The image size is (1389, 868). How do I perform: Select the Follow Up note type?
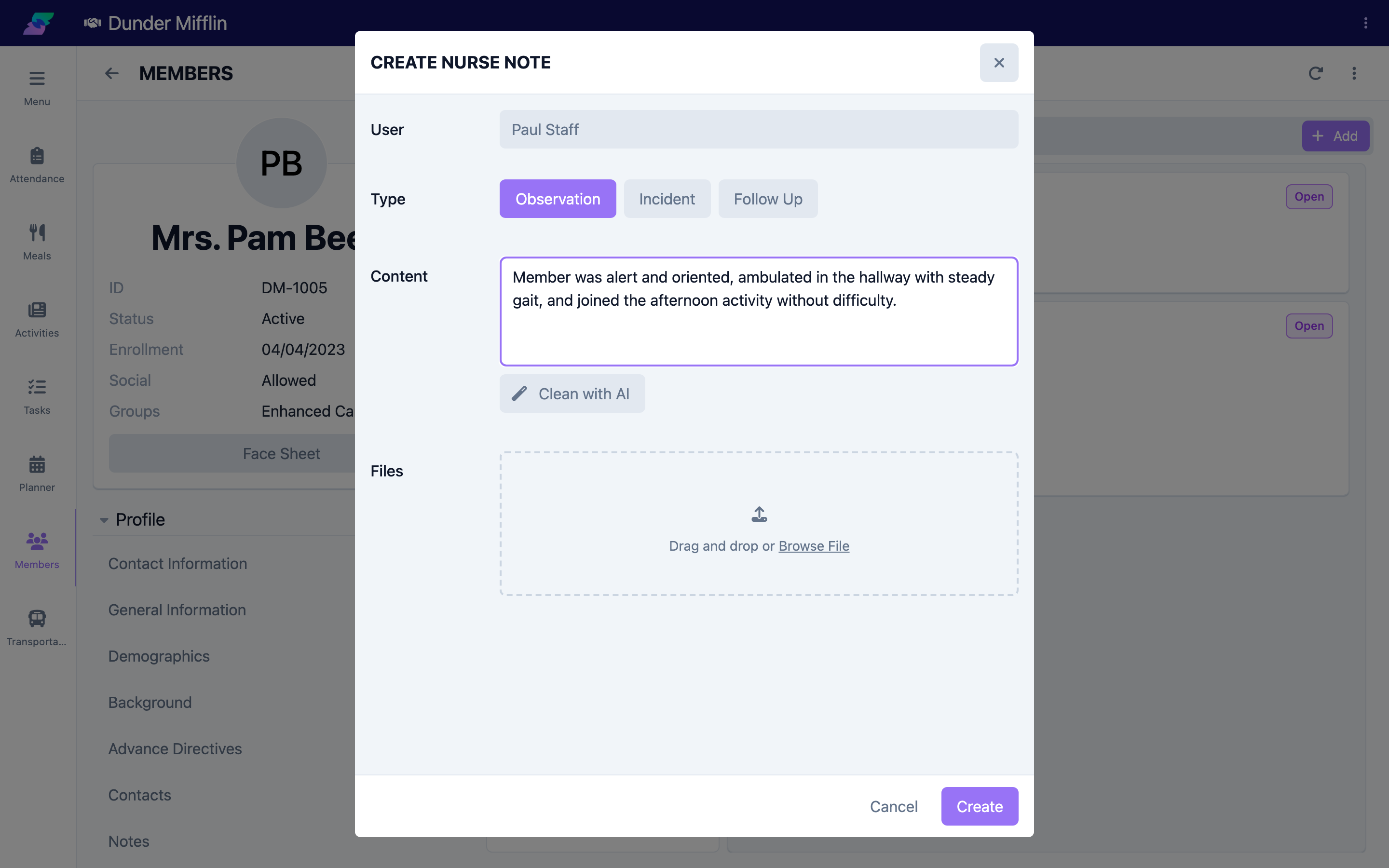[768, 199]
